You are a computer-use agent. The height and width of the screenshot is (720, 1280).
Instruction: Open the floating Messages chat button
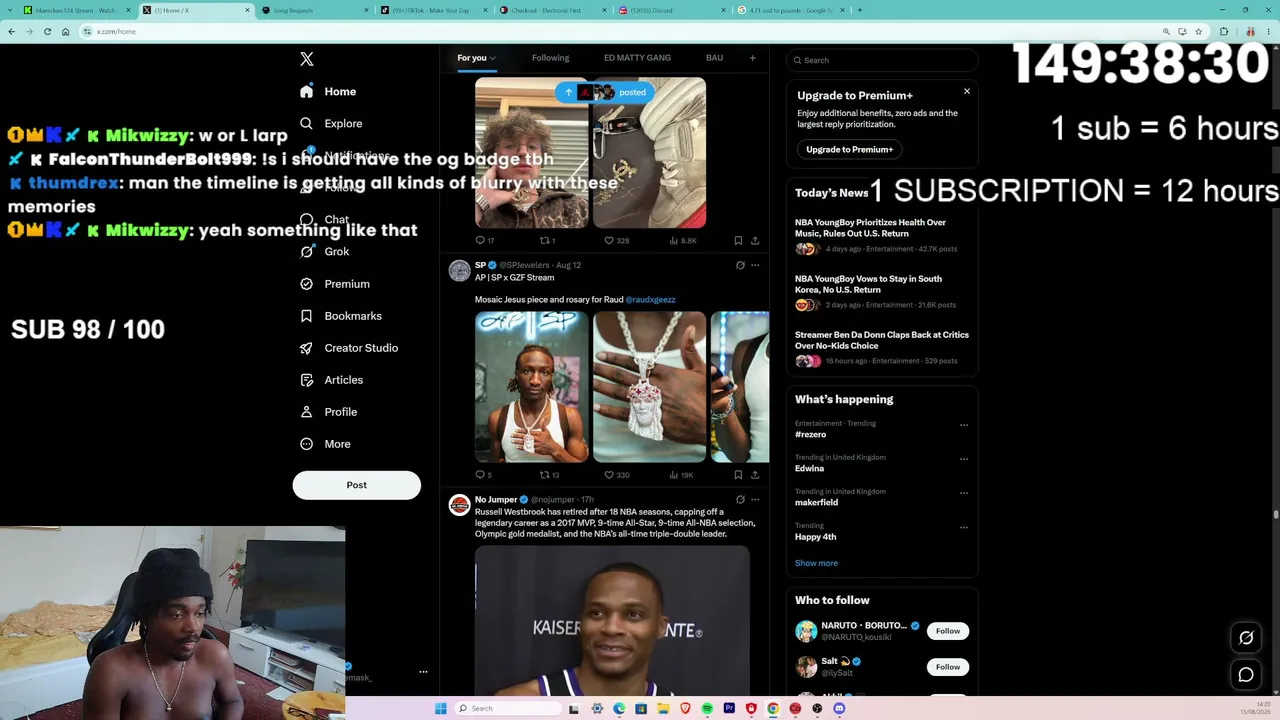[x=1246, y=675]
